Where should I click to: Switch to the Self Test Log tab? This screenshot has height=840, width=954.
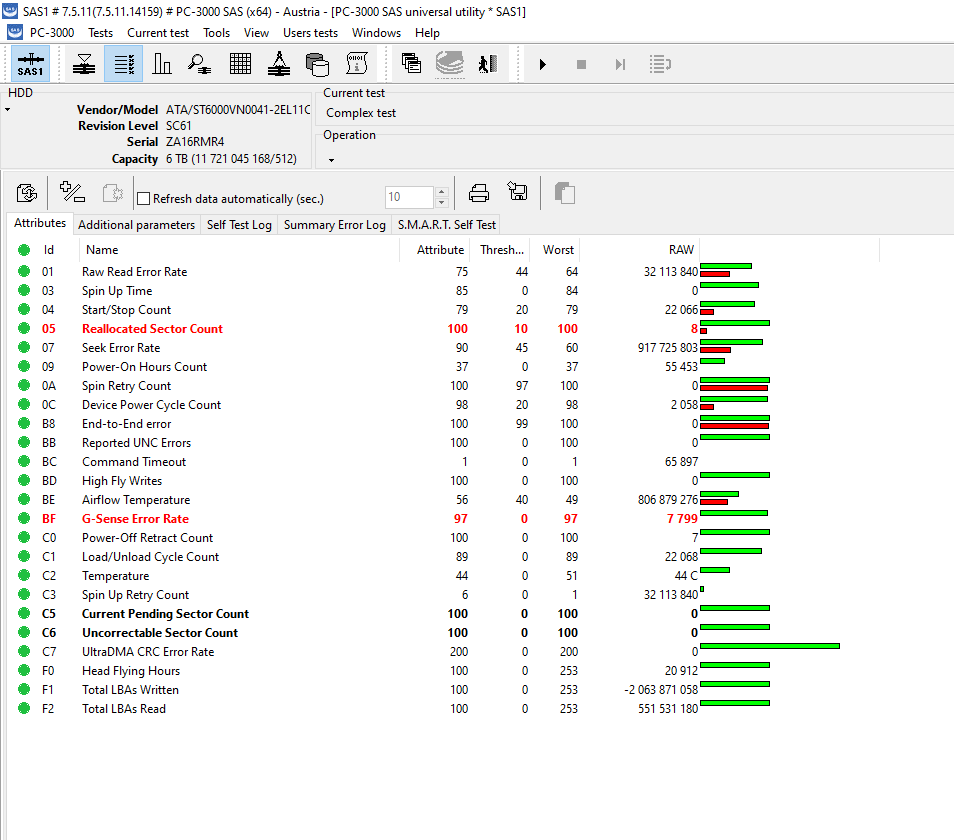(x=239, y=225)
